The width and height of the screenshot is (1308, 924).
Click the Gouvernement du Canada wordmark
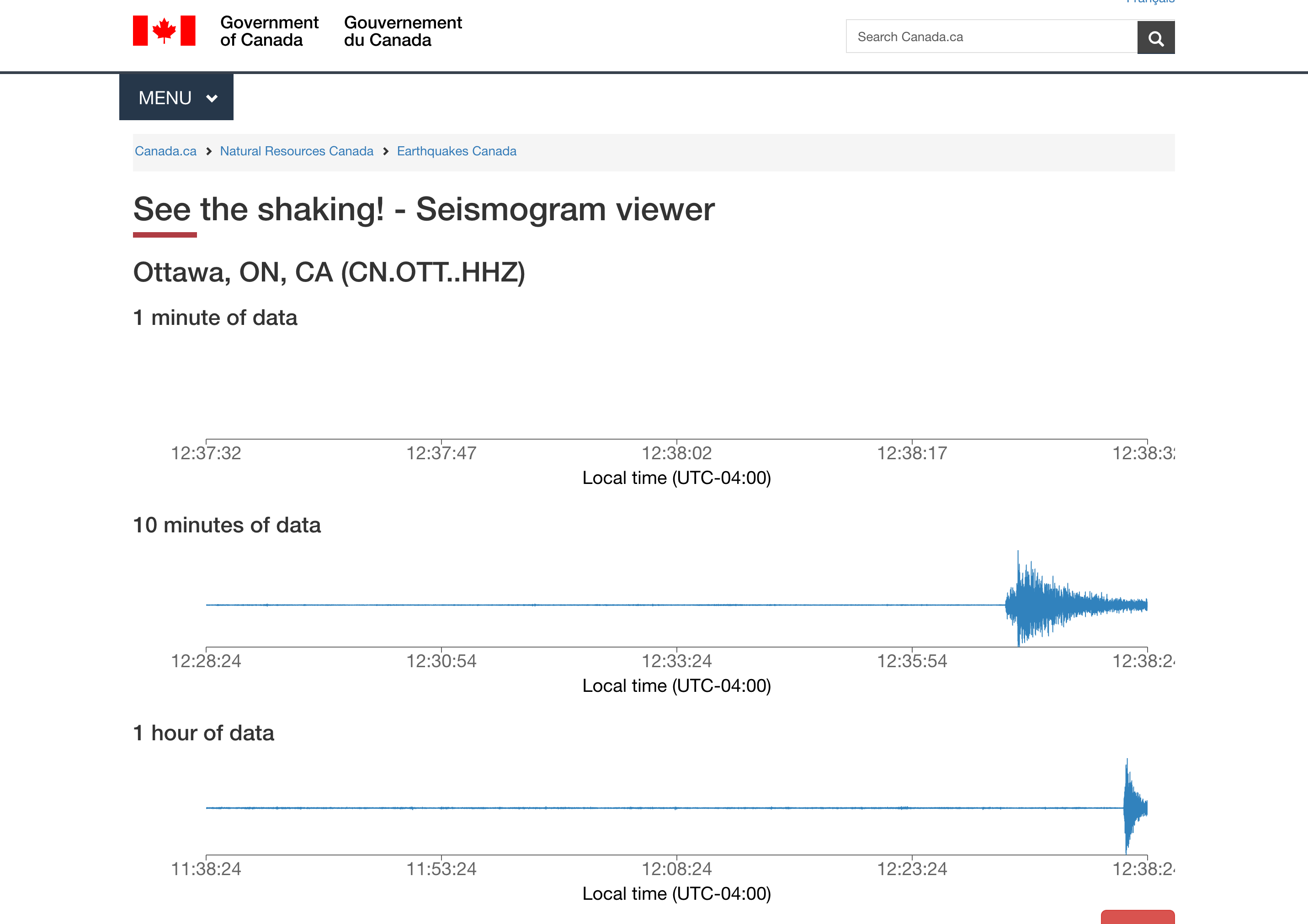click(403, 31)
